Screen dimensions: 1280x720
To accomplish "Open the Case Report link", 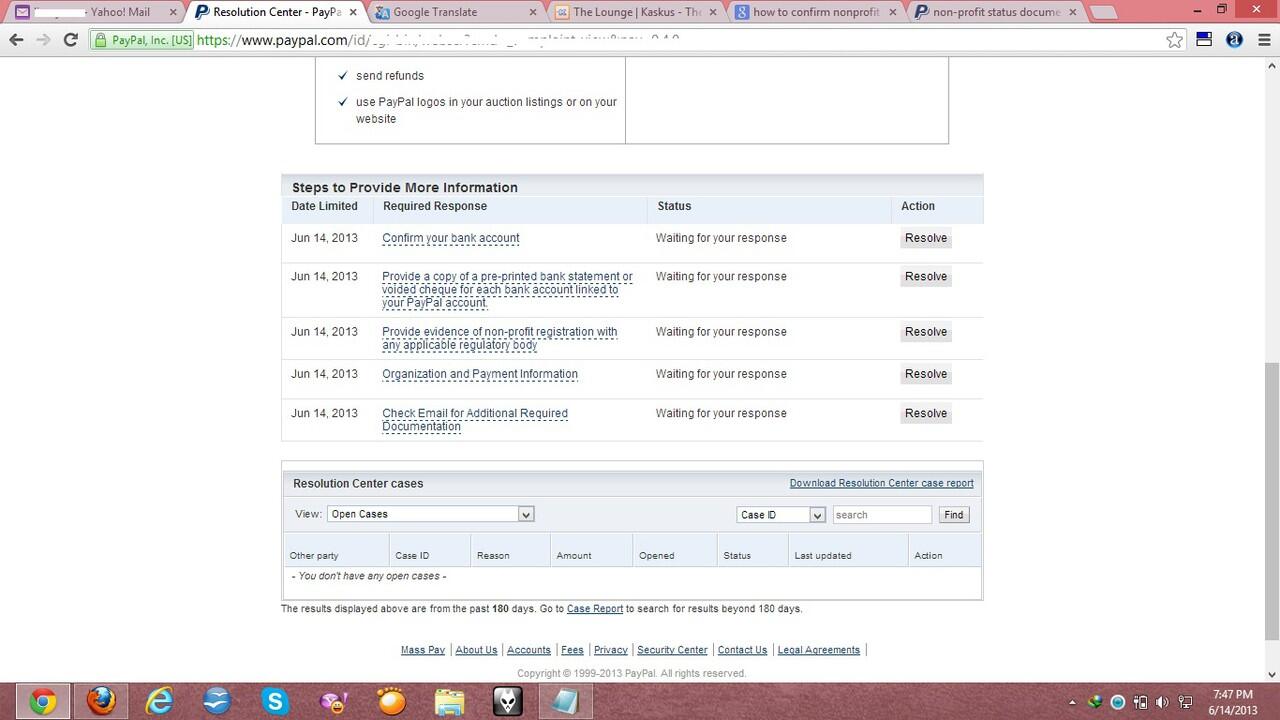I will click(x=595, y=608).
